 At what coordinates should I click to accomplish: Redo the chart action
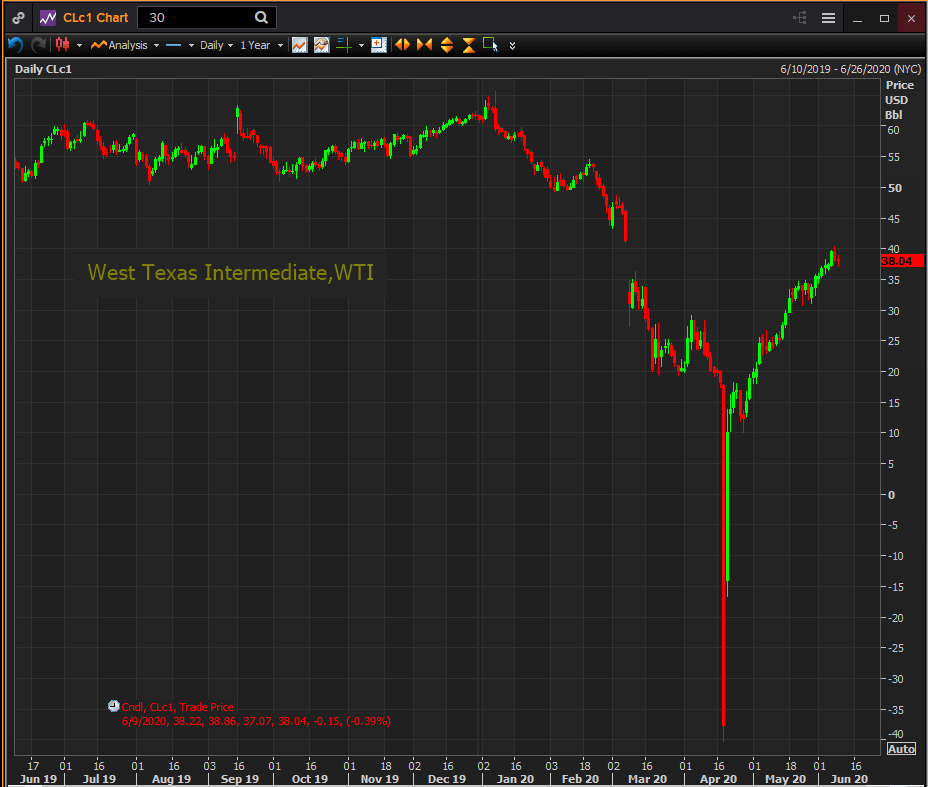[38, 45]
